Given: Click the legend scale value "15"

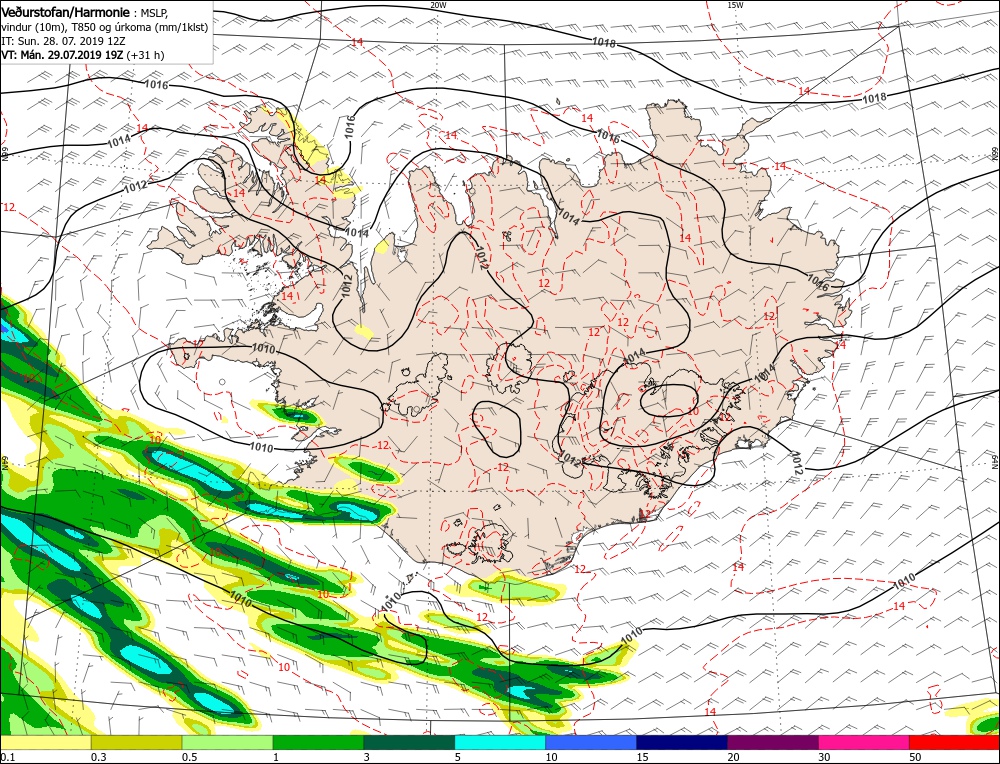Looking at the screenshot, I should 643,757.
